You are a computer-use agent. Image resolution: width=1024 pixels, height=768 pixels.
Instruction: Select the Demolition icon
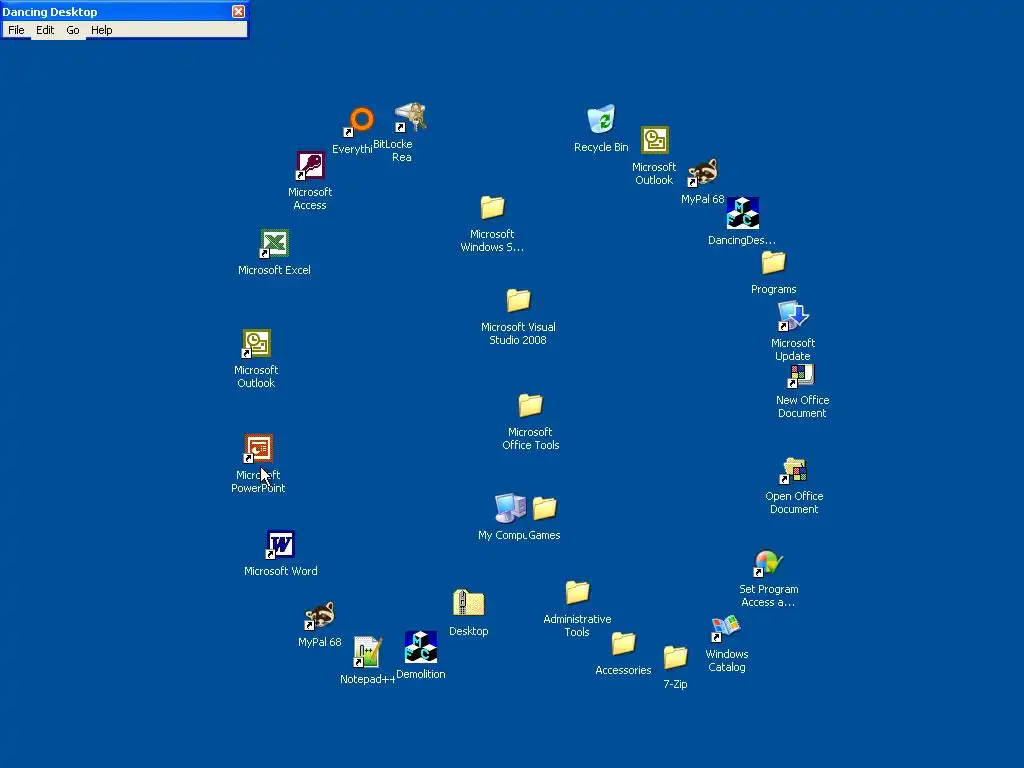coord(421,647)
